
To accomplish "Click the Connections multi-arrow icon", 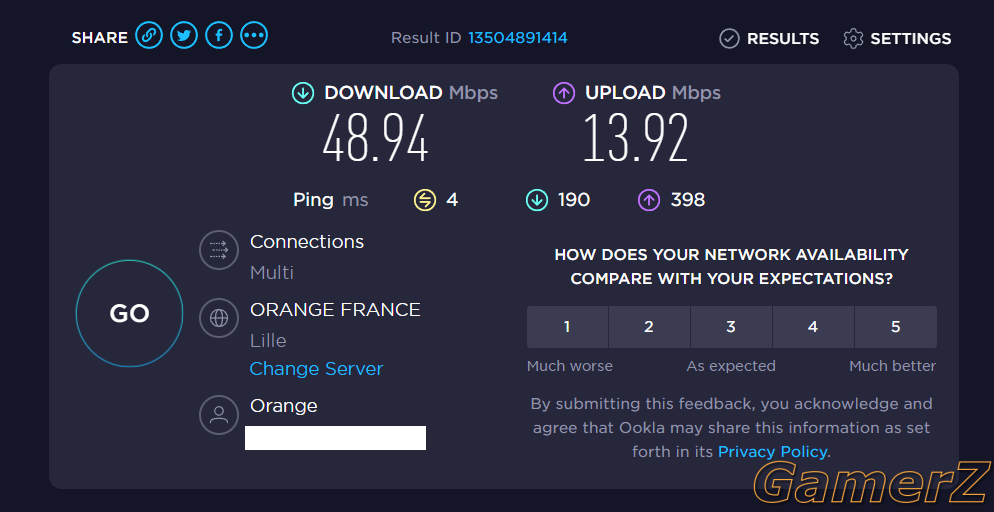I will [x=219, y=250].
